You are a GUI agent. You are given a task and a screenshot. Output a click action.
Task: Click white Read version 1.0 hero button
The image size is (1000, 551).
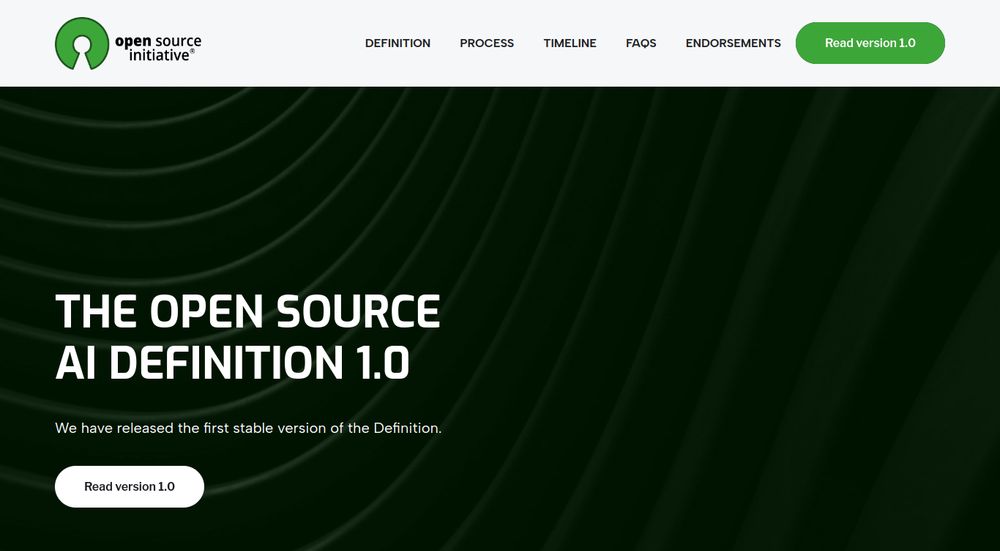pyautogui.click(x=129, y=487)
